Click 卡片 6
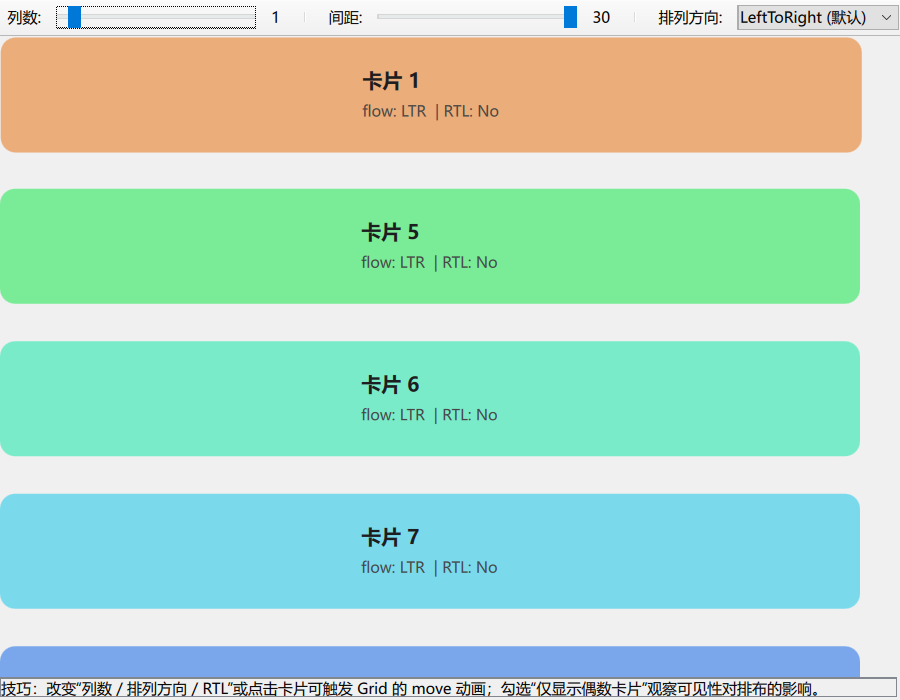The height and width of the screenshot is (700, 900). coord(430,398)
